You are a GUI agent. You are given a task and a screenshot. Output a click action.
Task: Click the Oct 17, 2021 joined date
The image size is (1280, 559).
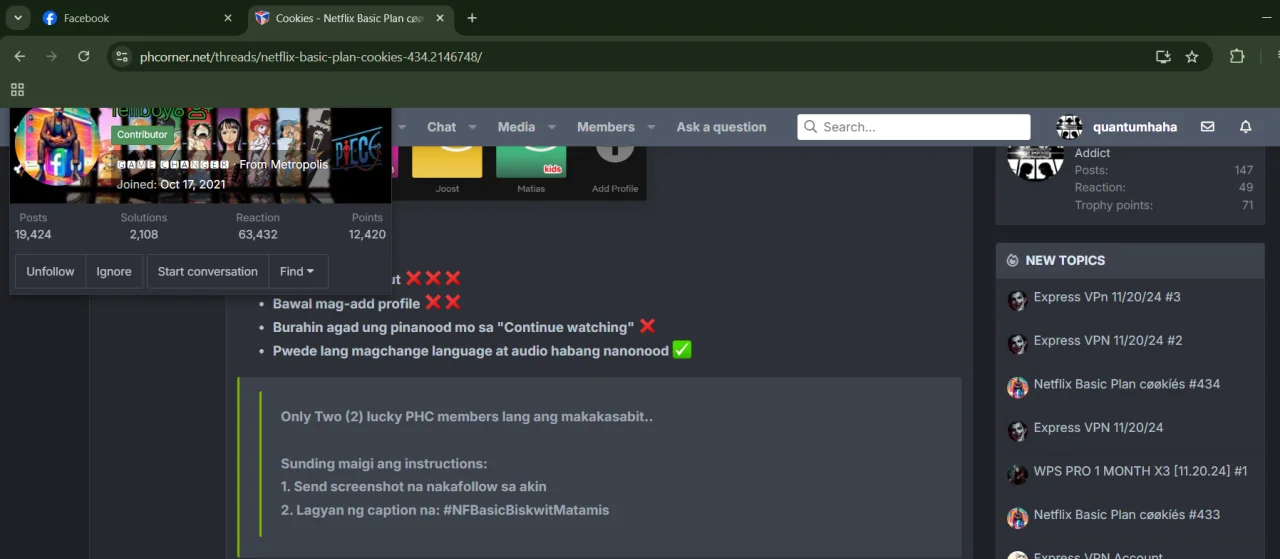192,184
